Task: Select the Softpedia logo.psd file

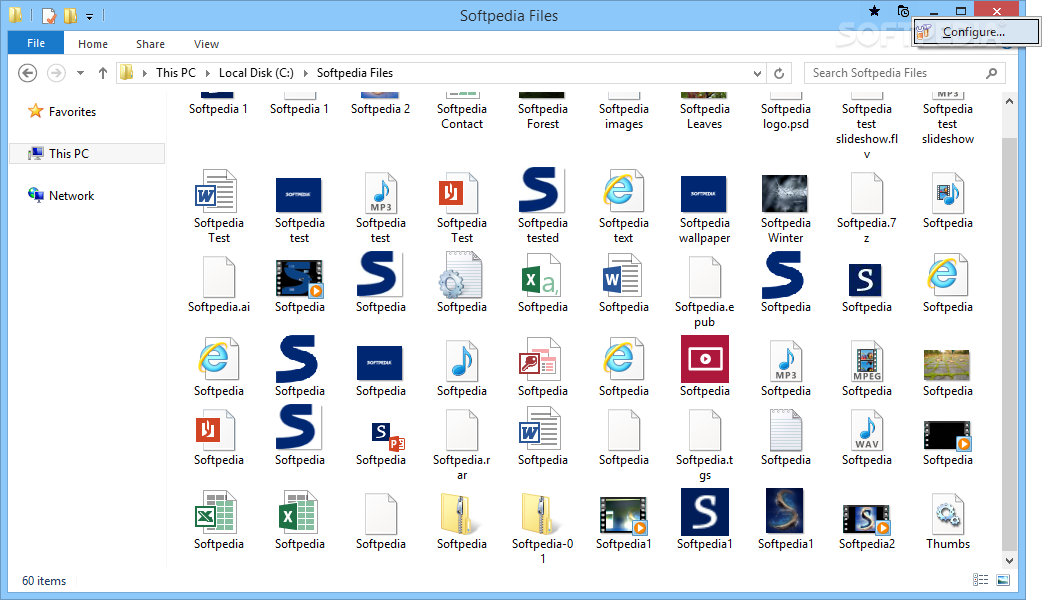Action: (785, 113)
